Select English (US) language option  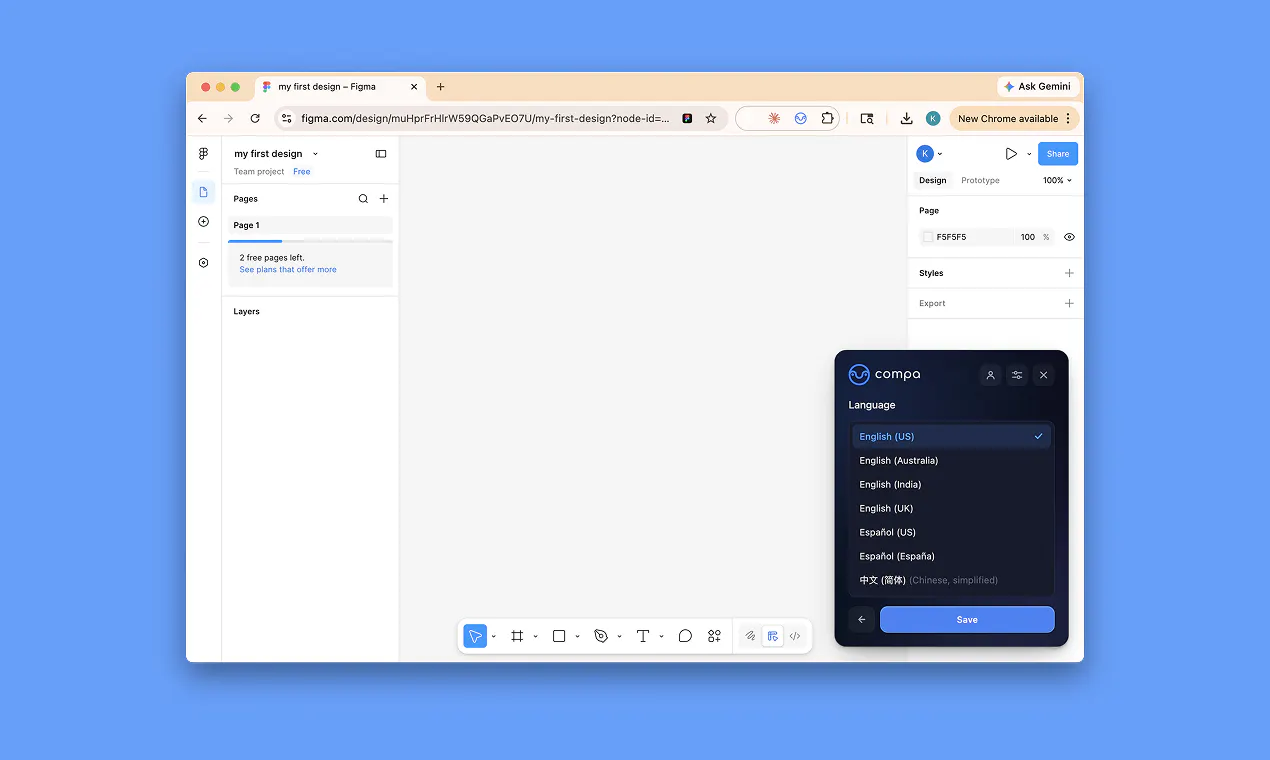tap(951, 436)
